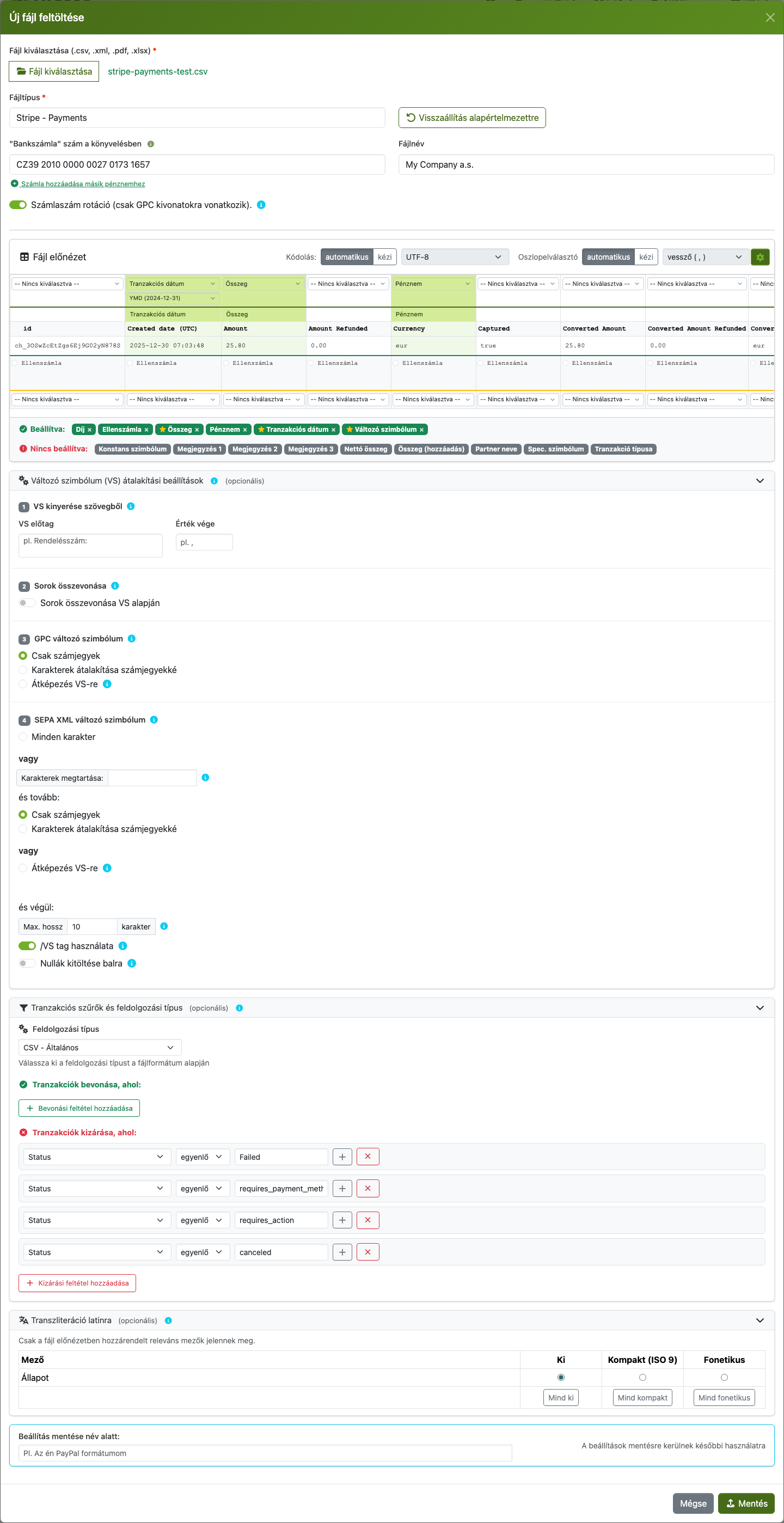
Task: Click info icon beside Tranzakciós szűrők heading
Action: [x=240, y=1008]
